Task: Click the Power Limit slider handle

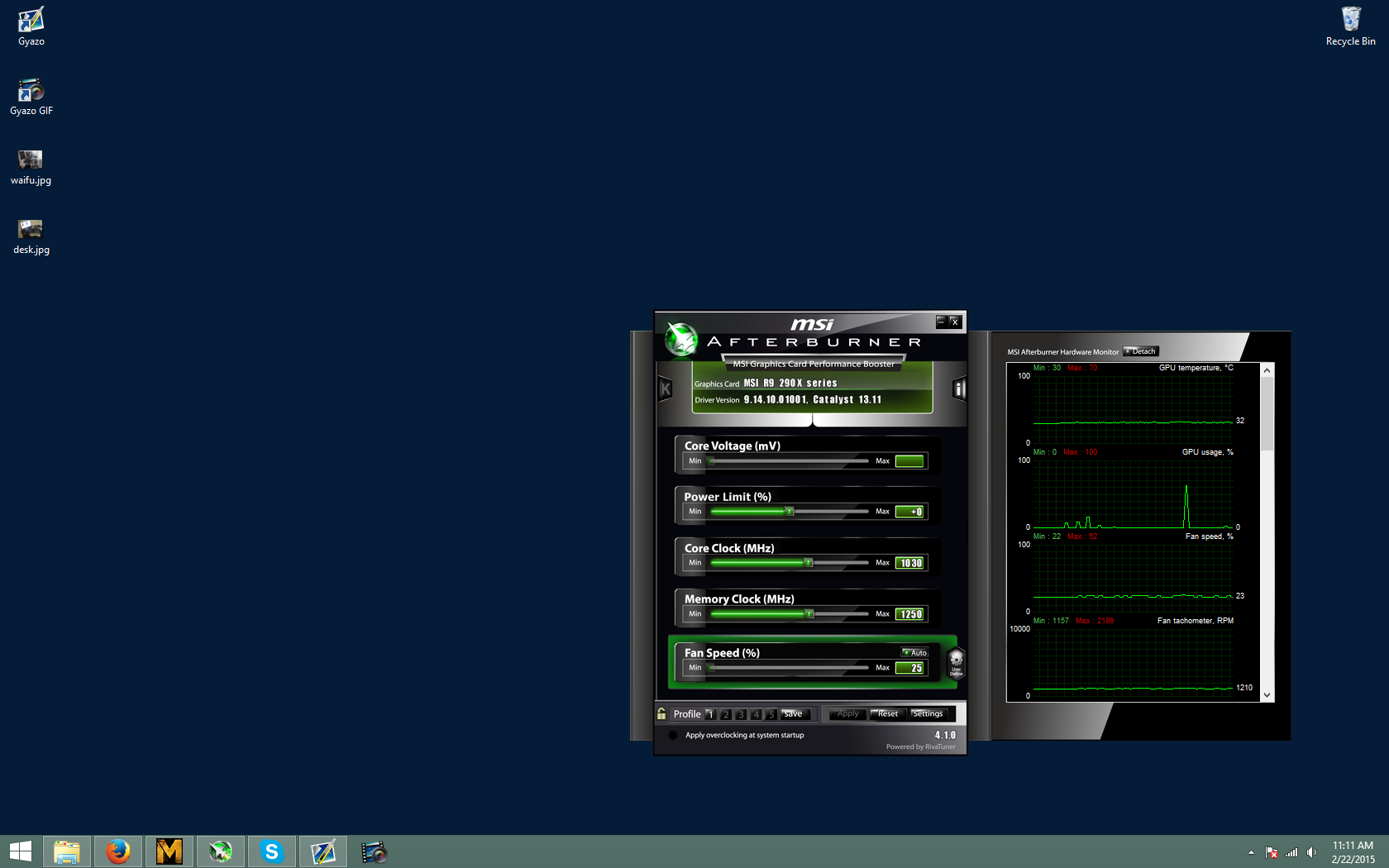Action: tap(790, 512)
